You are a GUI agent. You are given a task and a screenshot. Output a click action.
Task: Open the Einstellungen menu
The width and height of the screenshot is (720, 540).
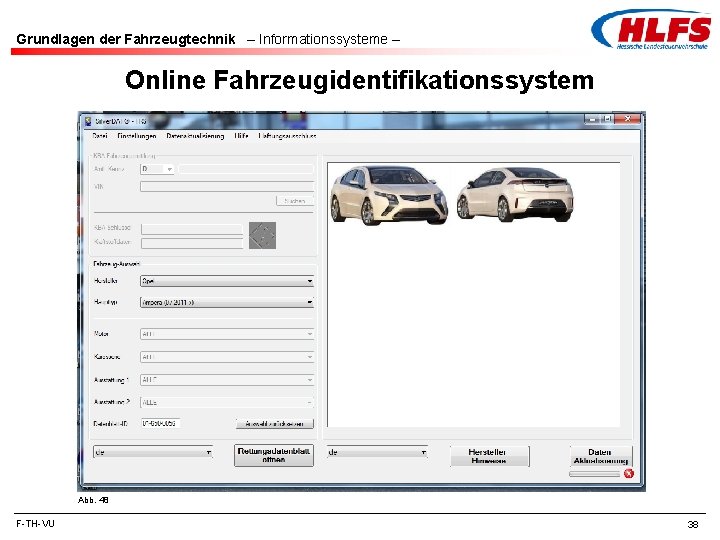point(137,136)
